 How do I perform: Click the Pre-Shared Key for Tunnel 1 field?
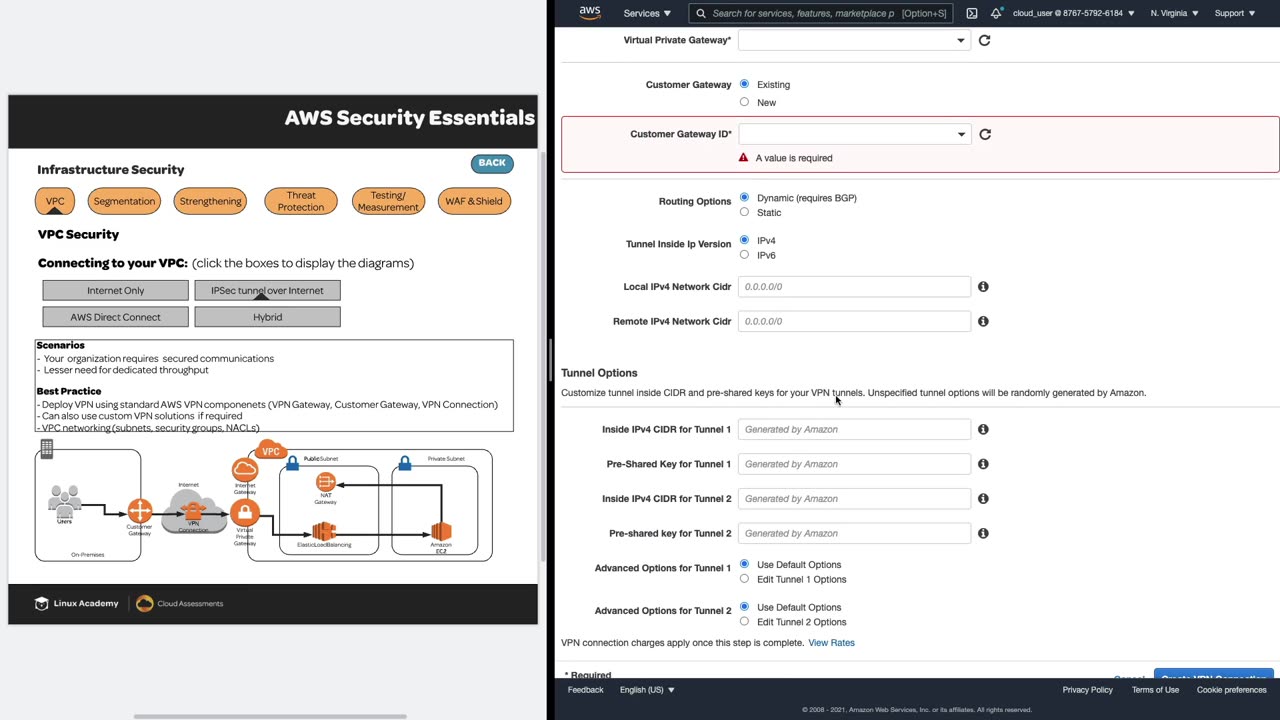854,464
